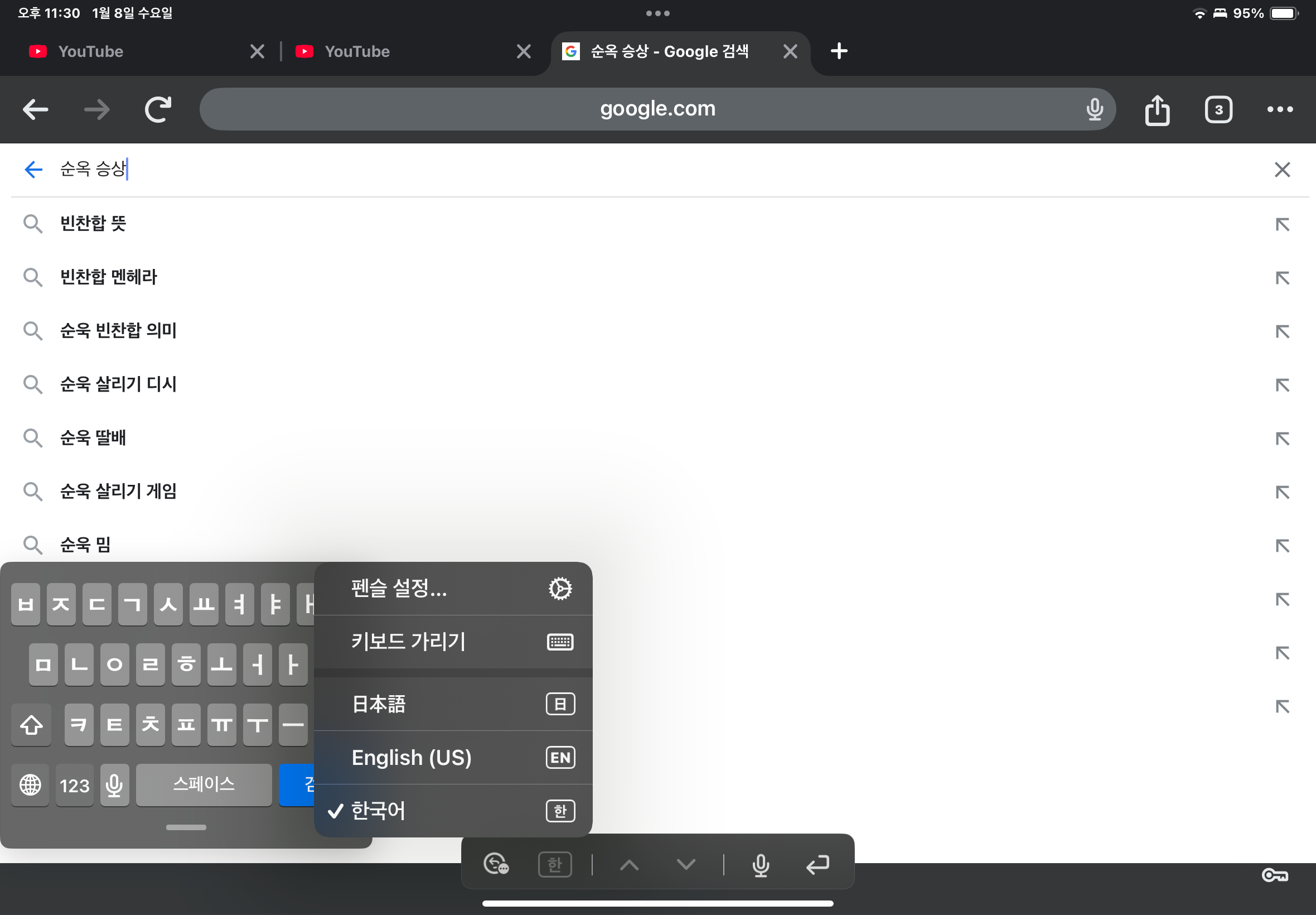
Task: Tap the voice search microphone in the address bar
Action: 1094,109
